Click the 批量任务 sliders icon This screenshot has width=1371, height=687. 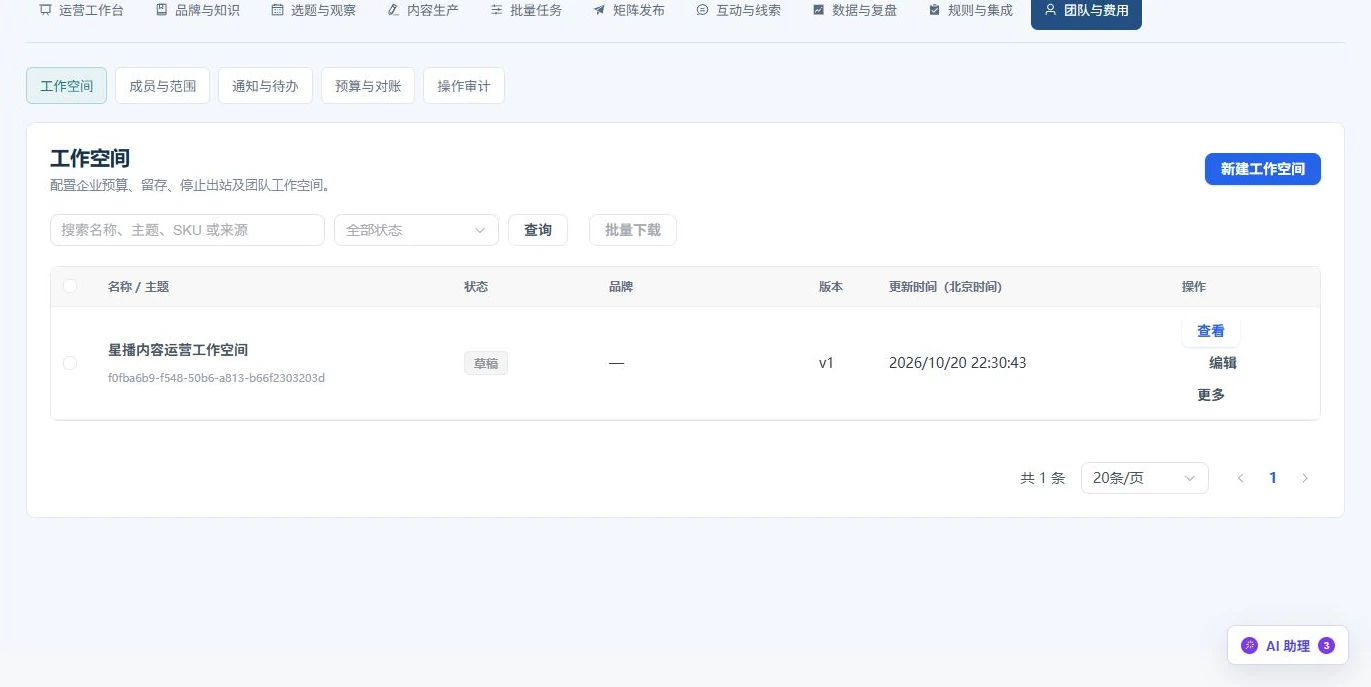[x=496, y=10]
